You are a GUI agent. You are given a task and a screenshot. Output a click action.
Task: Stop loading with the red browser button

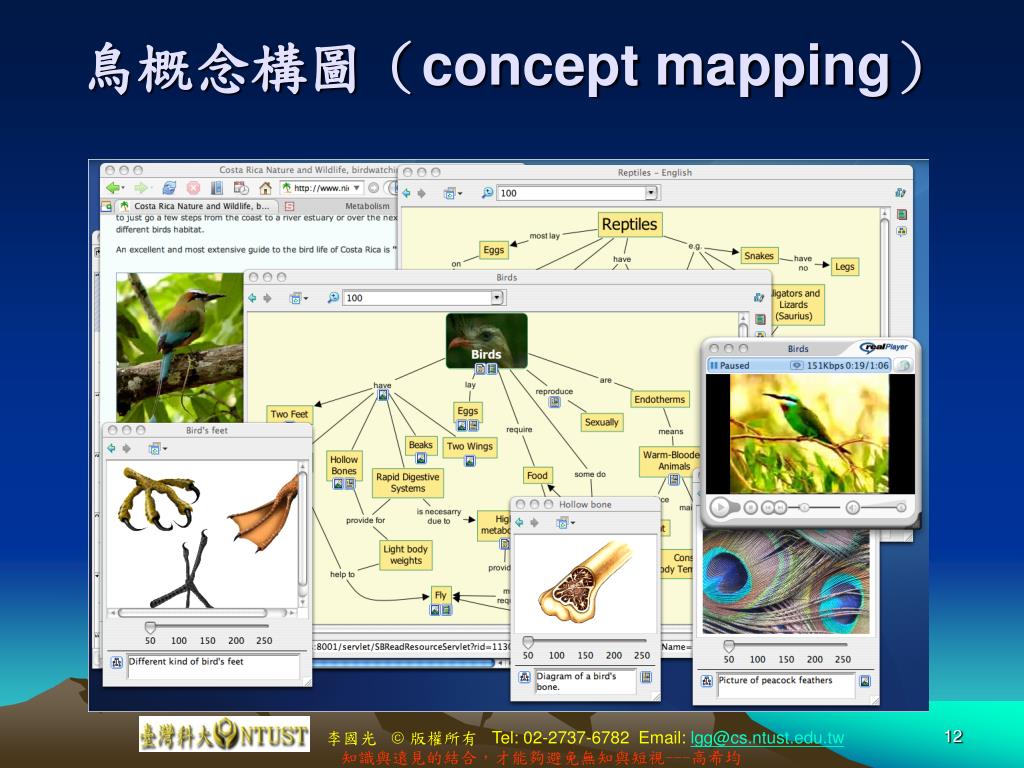[x=193, y=188]
